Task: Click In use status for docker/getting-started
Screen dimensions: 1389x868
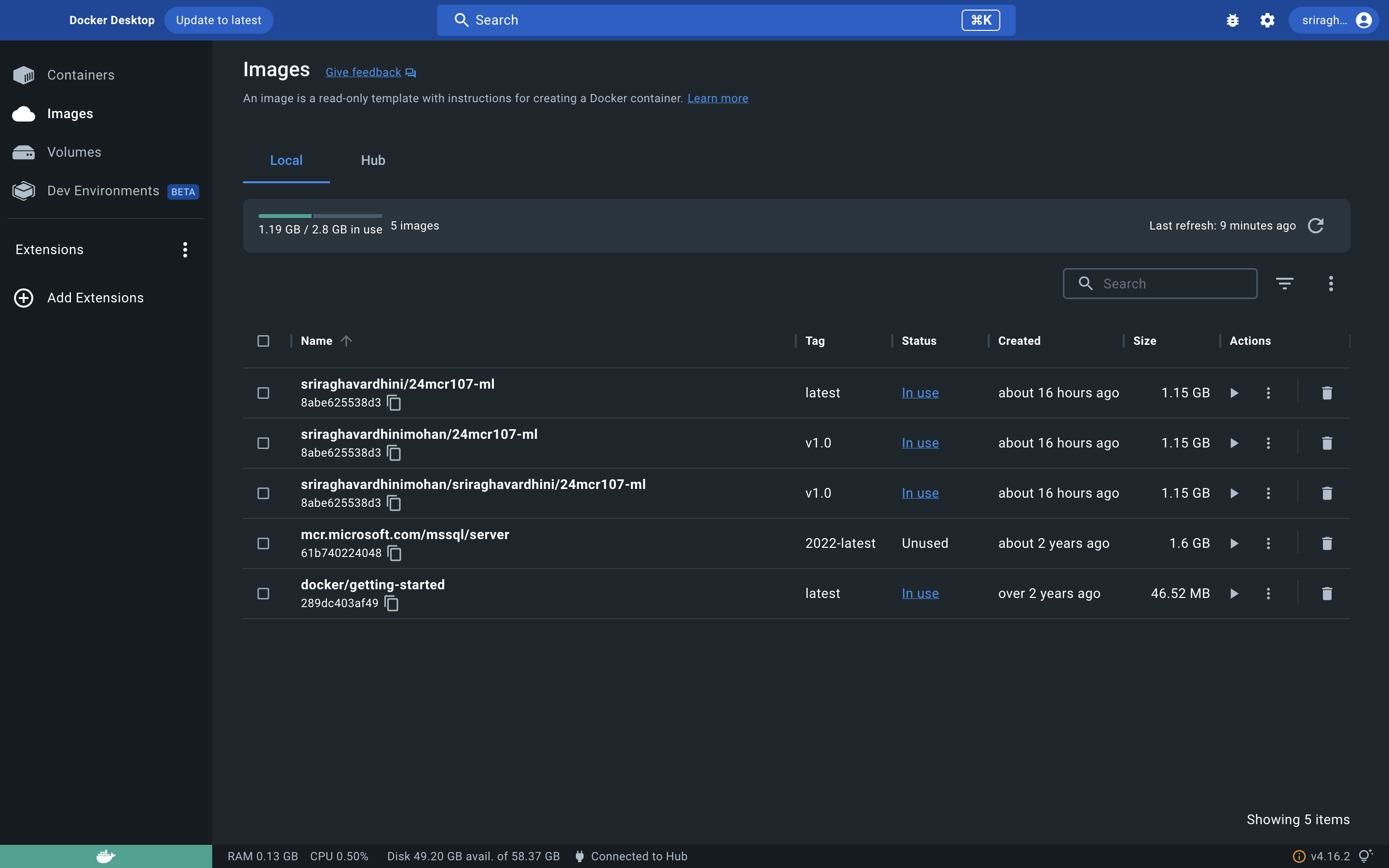Action: click(x=920, y=594)
